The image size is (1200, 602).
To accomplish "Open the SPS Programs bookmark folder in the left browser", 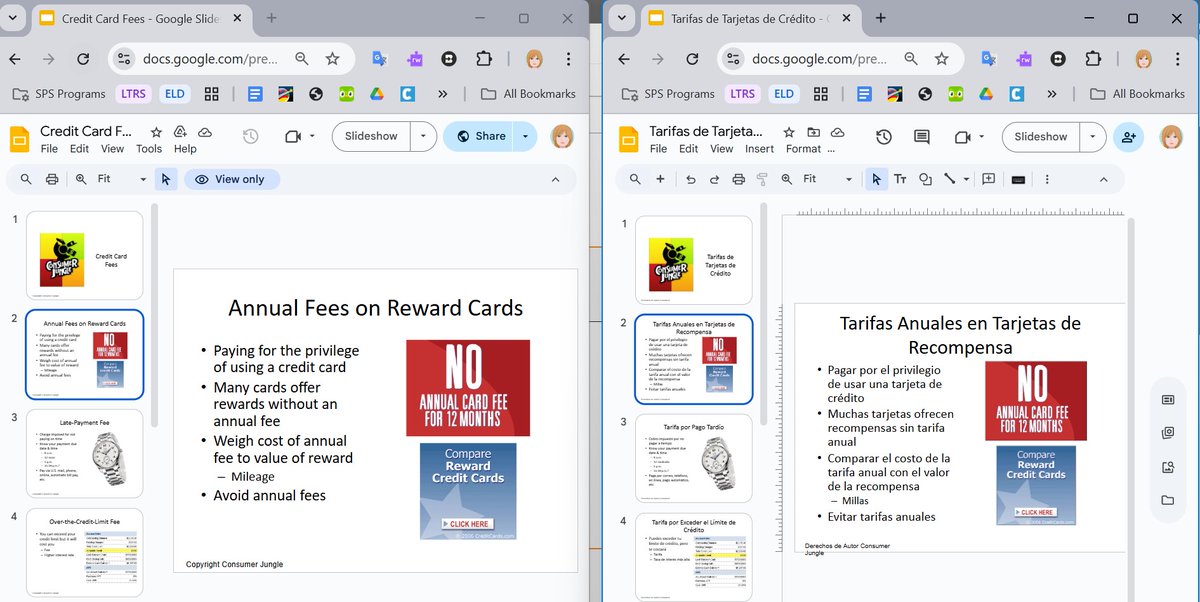I will click(x=58, y=94).
